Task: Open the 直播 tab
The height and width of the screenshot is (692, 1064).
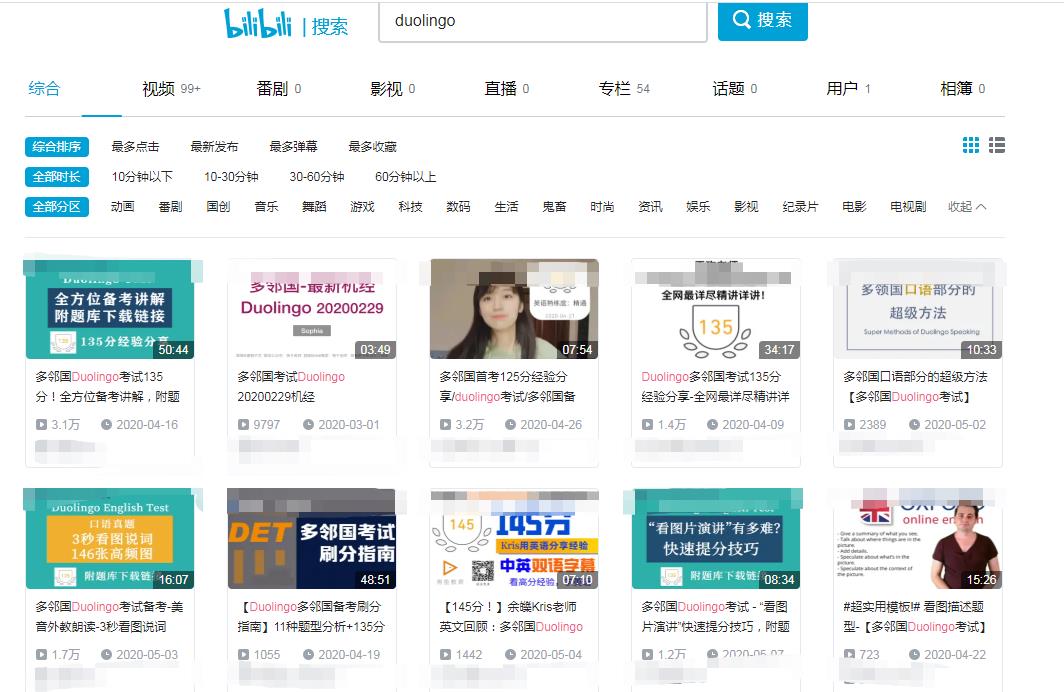Action: tap(507, 89)
